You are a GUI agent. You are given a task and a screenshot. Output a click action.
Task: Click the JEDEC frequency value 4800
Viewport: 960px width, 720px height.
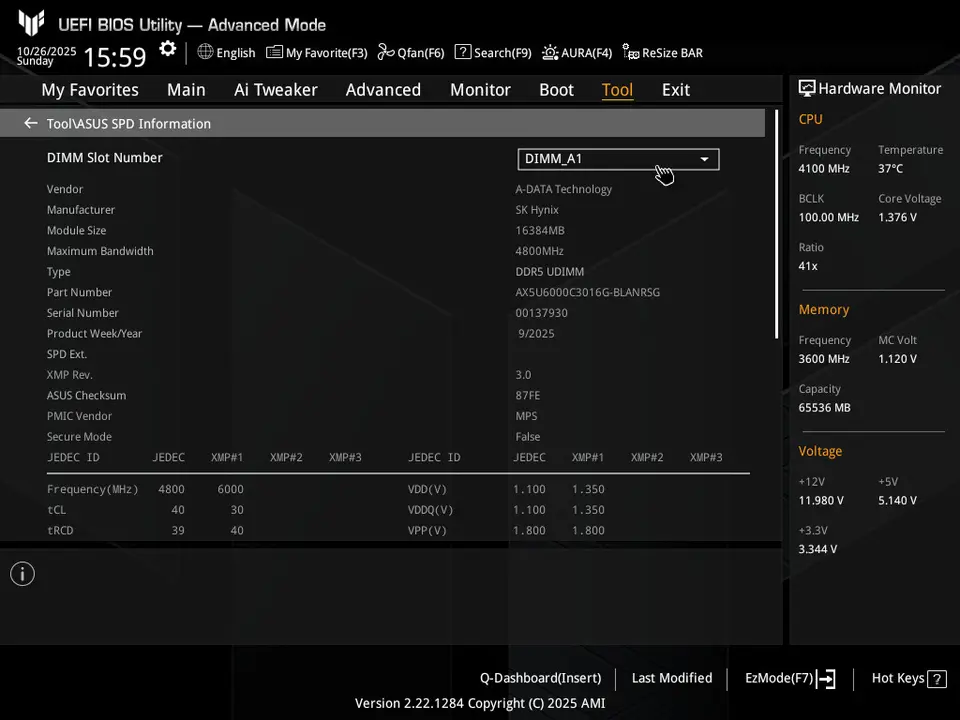[171, 489]
